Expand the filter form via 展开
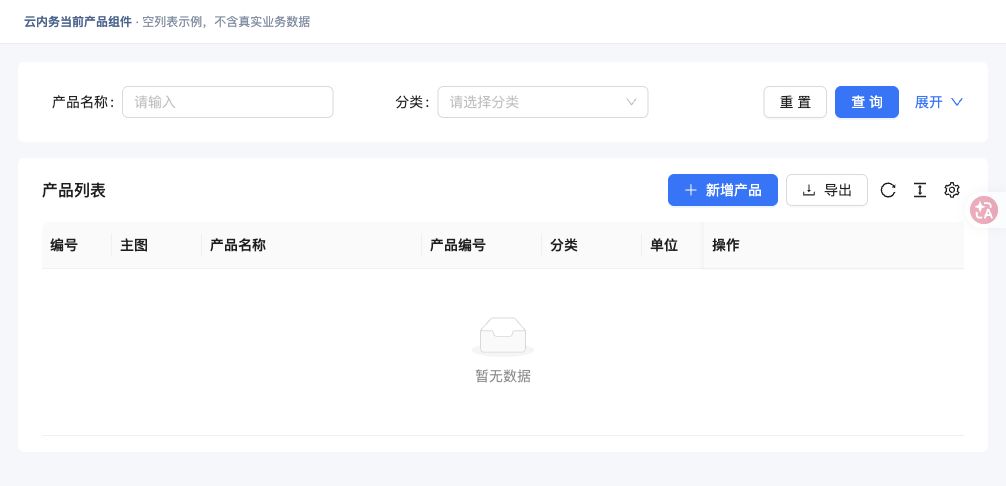The width and height of the screenshot is (1006, 486). pos(939,102)
